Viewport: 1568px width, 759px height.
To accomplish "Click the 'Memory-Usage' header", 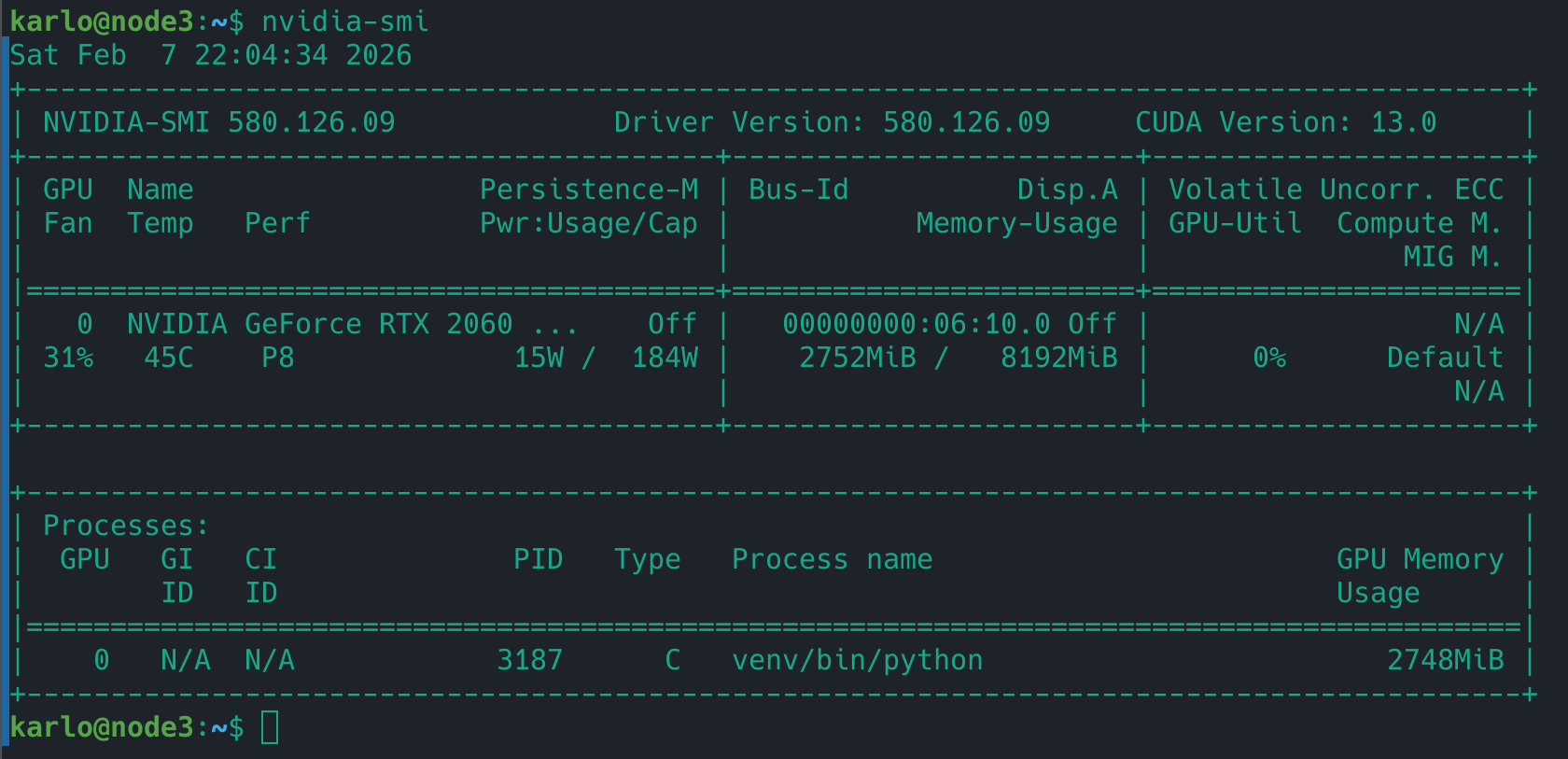I will tap(1017, 223).
